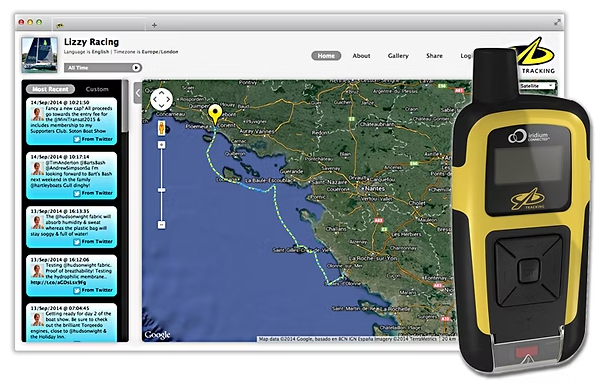Collapse the sidebar with the chevron arrow
The image size is (610, 391).
[138, 93]
